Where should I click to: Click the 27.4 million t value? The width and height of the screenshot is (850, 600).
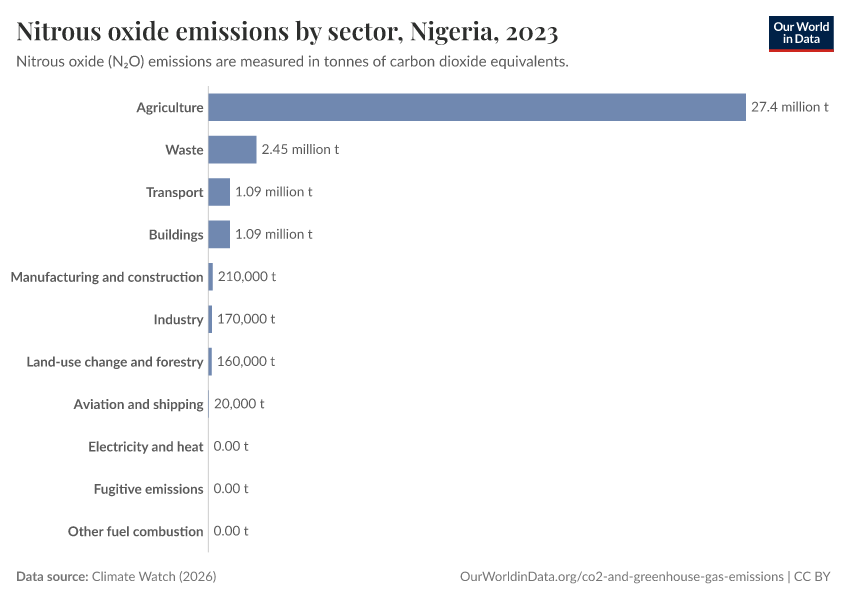(x=789, y=107)
